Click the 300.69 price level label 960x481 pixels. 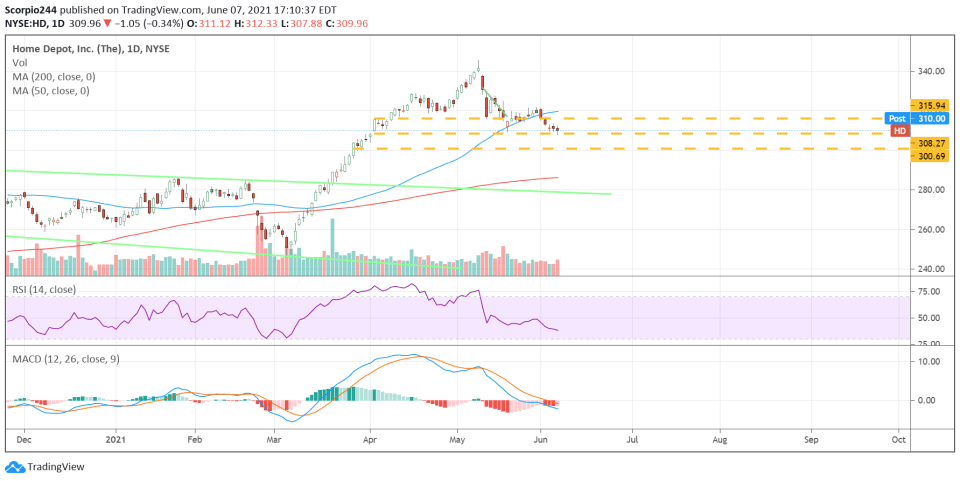(x=931, y=156)
